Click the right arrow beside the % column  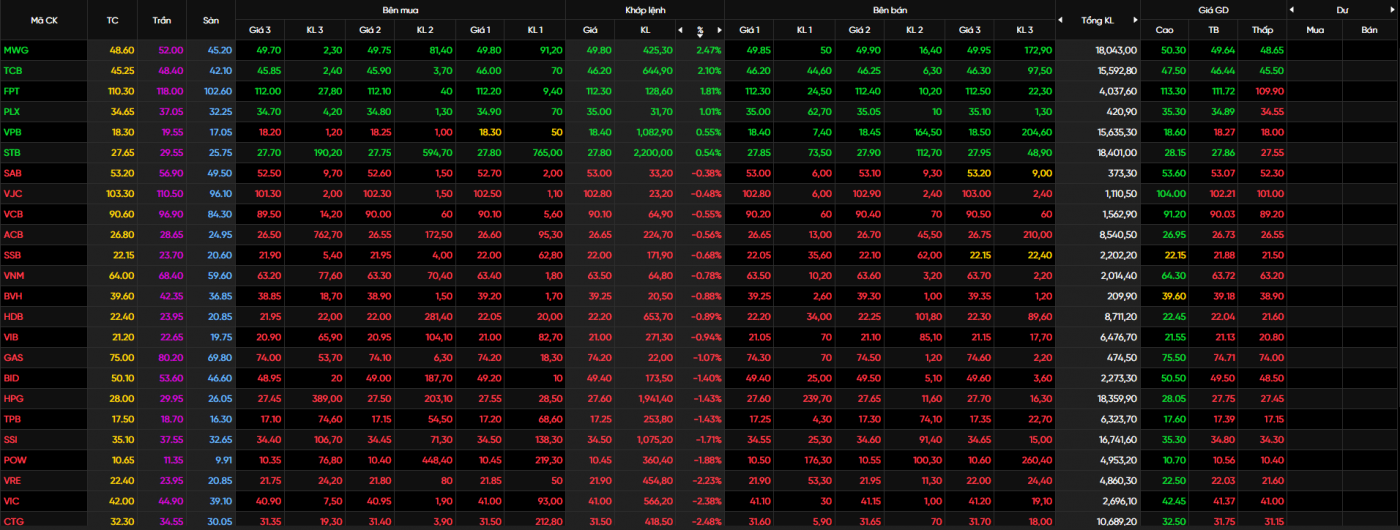[x=717, y=30]
